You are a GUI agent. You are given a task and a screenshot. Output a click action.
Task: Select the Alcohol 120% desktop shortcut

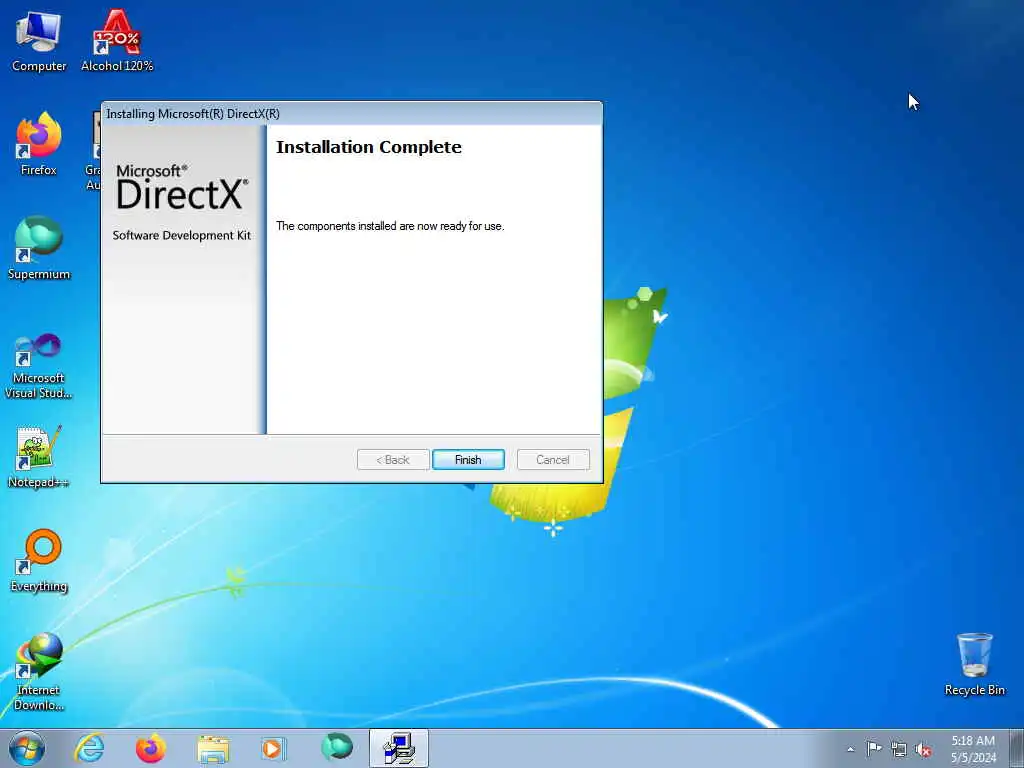117,40
